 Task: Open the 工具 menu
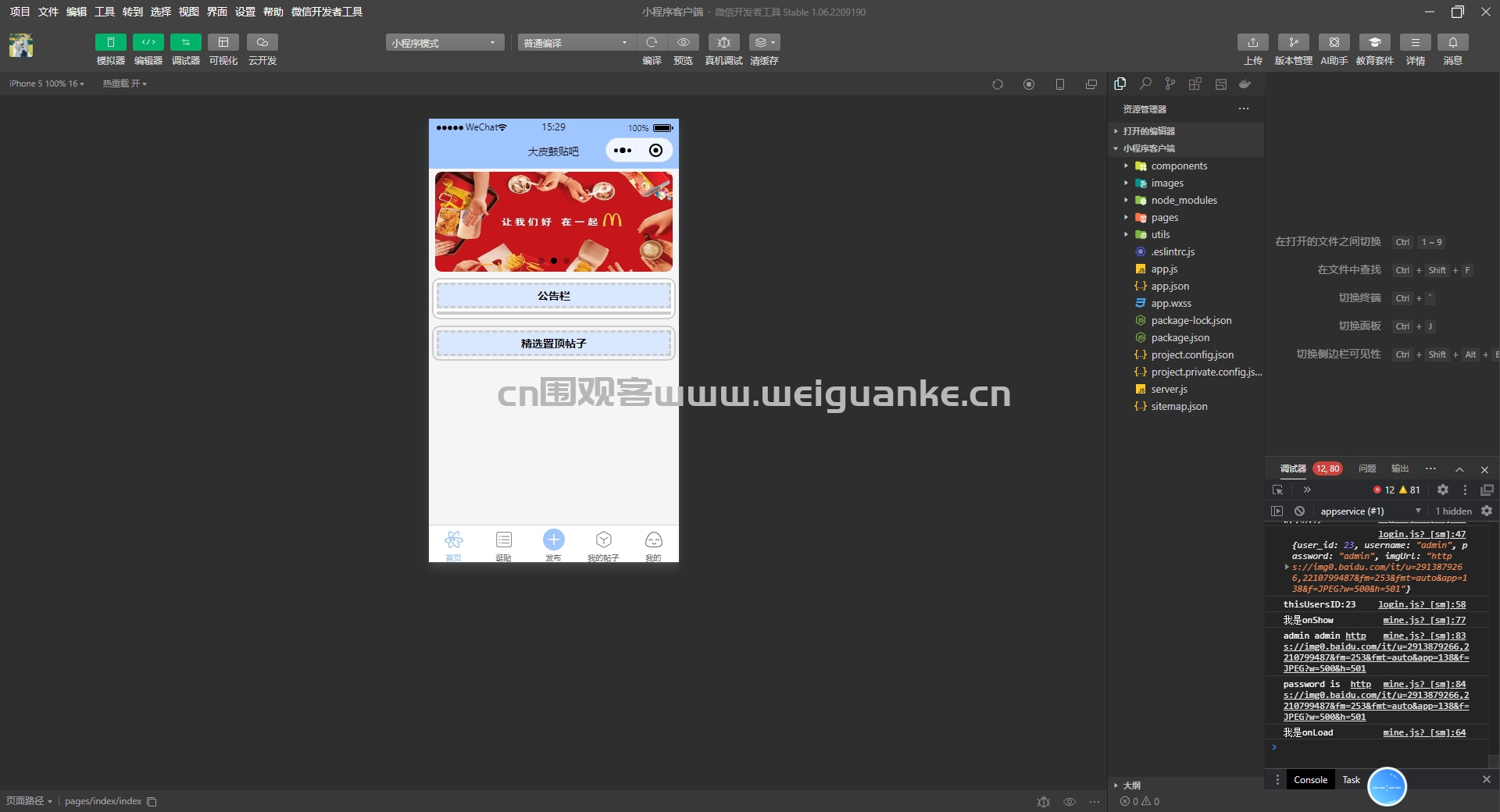click(x=104, y=12)
